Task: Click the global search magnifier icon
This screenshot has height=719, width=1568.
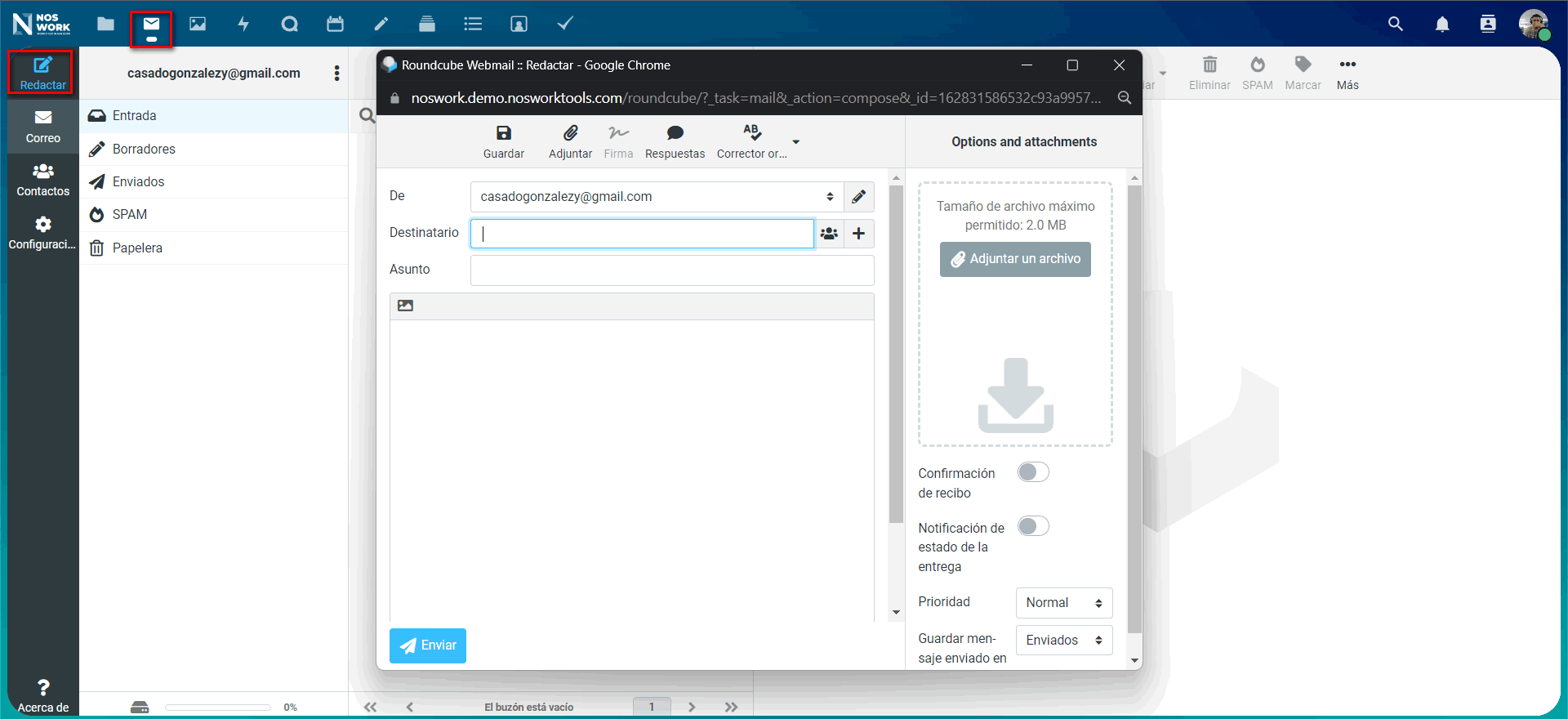Action: [1396, 24]
